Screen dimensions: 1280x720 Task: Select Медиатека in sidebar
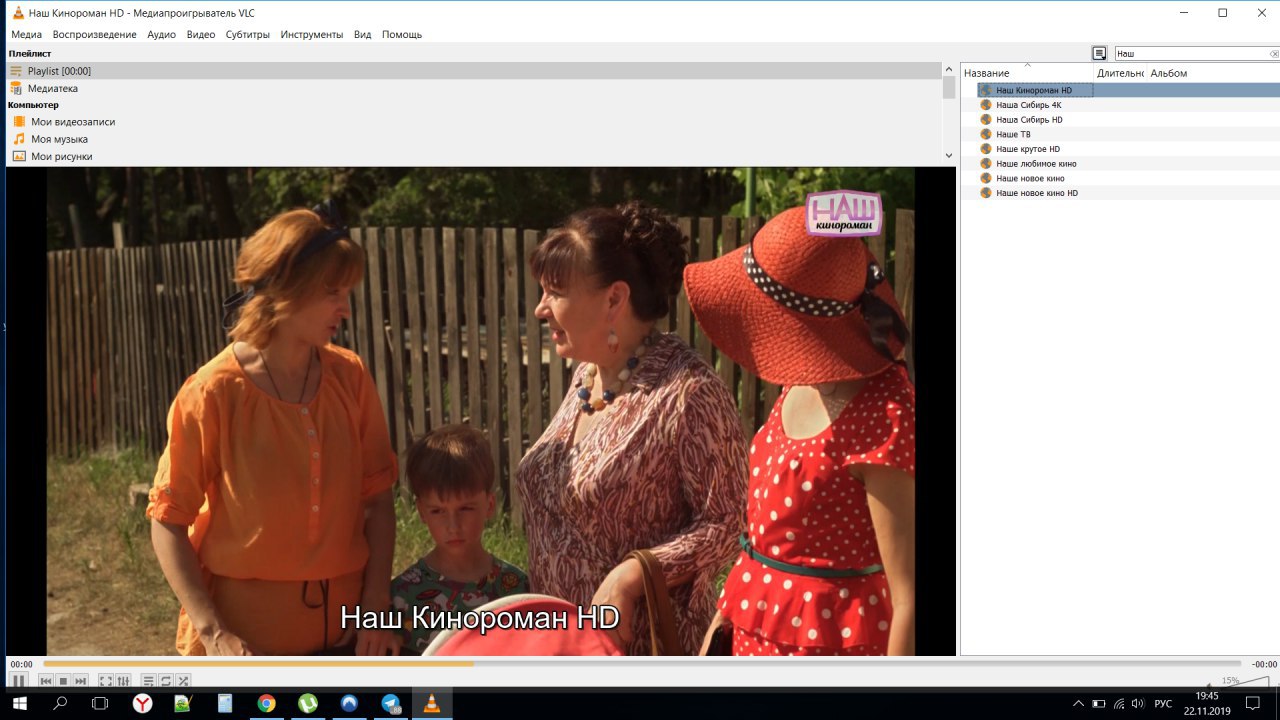click(x=474, y=88)
